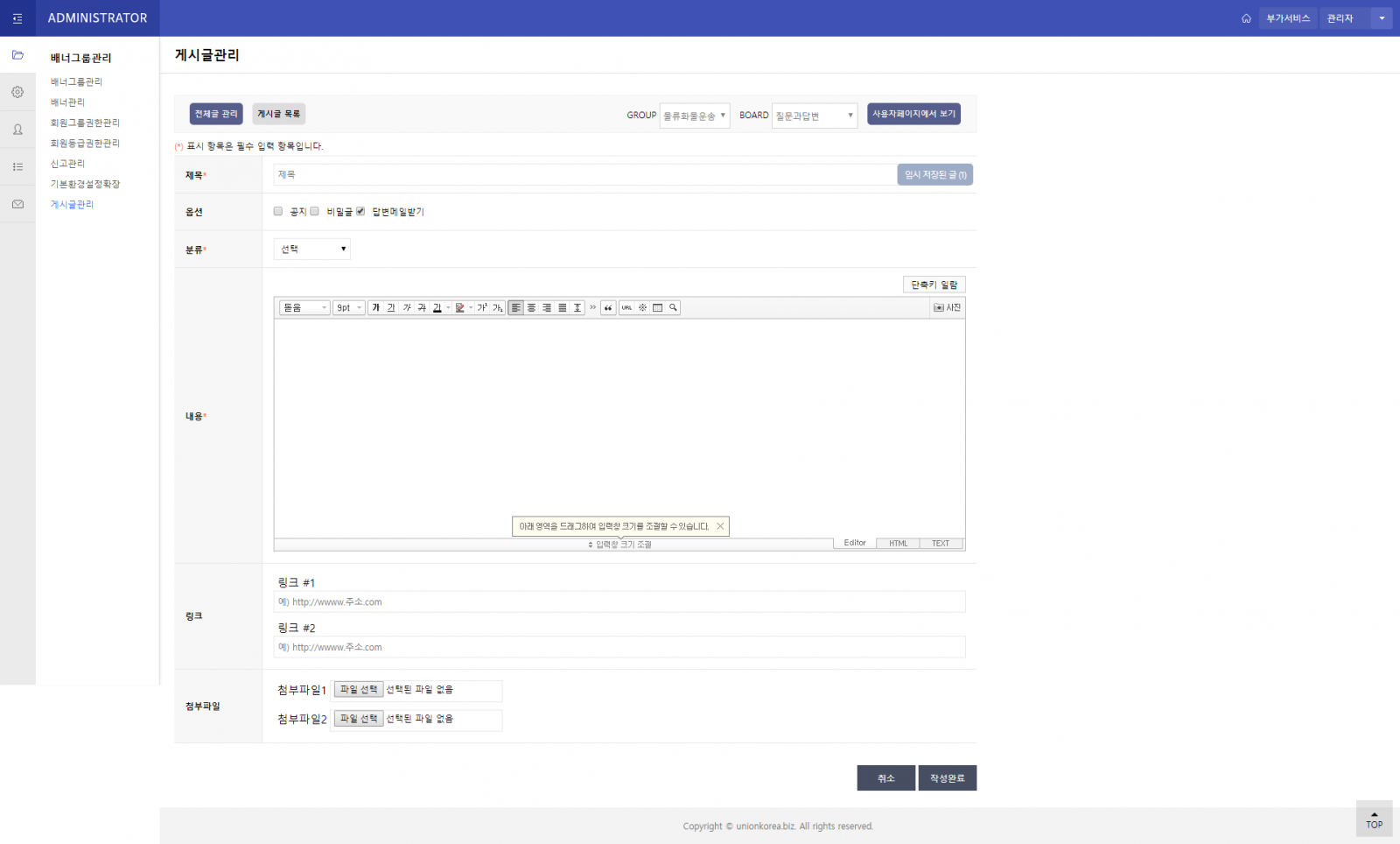Insert a table in the editor
This screenshot has height=844, width=1400.
tap(658, 307)
